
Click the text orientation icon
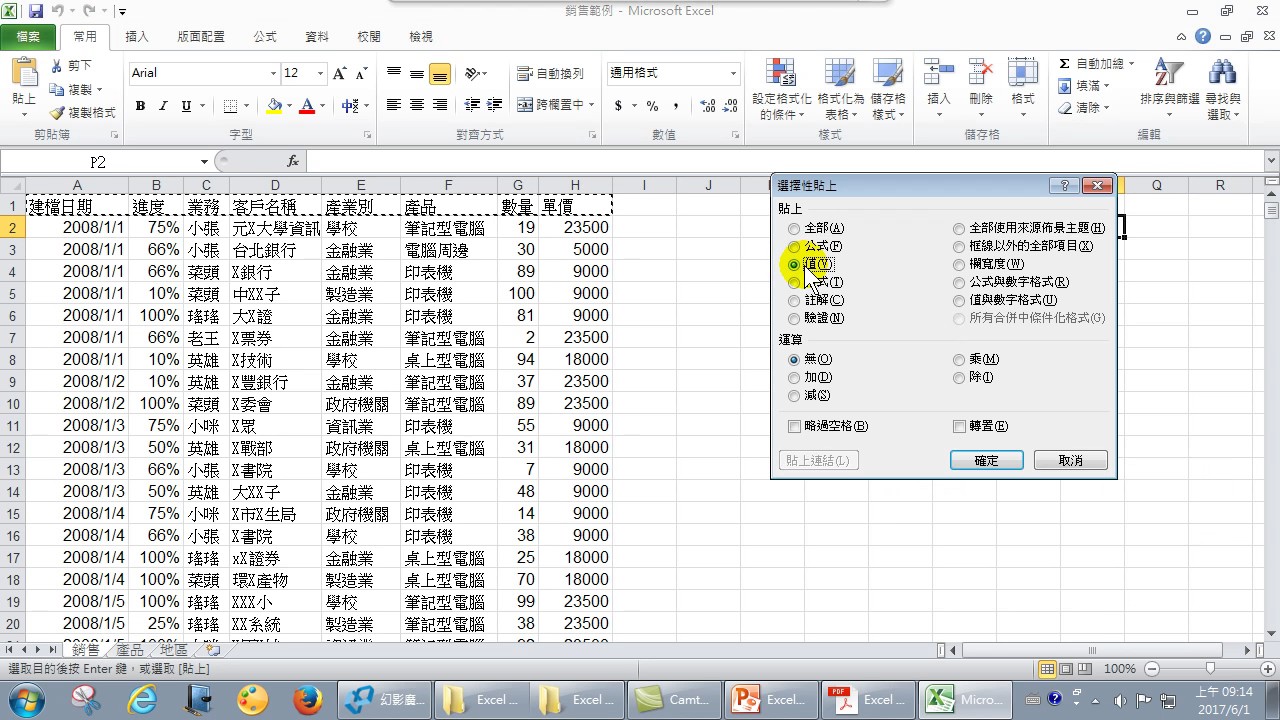(x=472, y=74)
